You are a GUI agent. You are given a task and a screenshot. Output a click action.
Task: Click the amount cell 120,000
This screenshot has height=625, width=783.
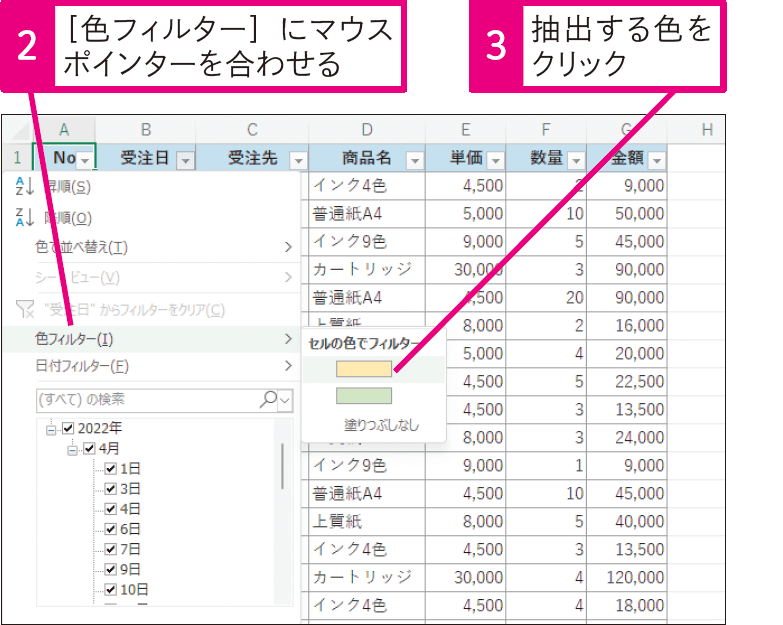pos(627,577)
